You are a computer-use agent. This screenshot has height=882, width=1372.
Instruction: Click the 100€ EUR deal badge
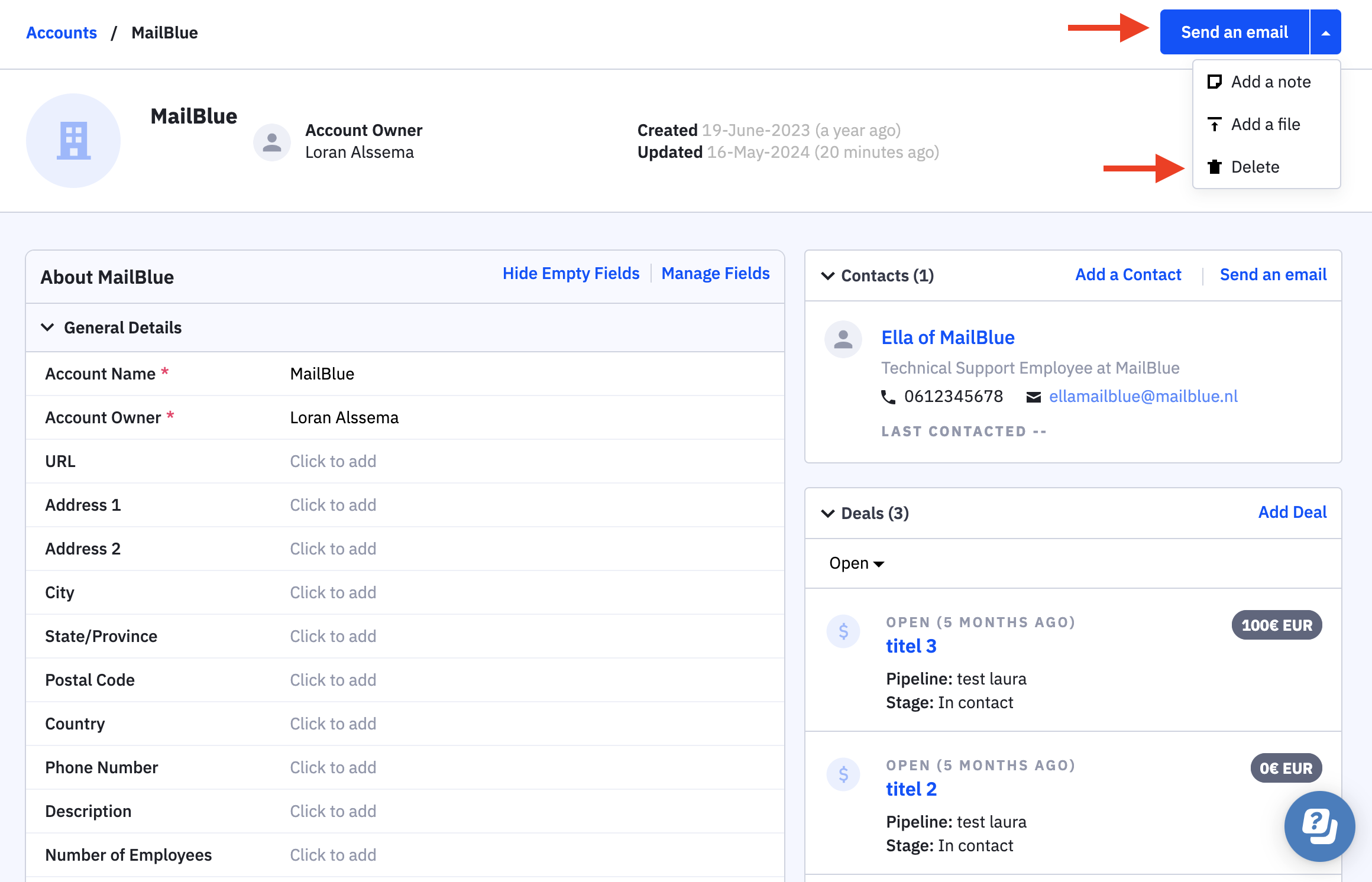1277,625
